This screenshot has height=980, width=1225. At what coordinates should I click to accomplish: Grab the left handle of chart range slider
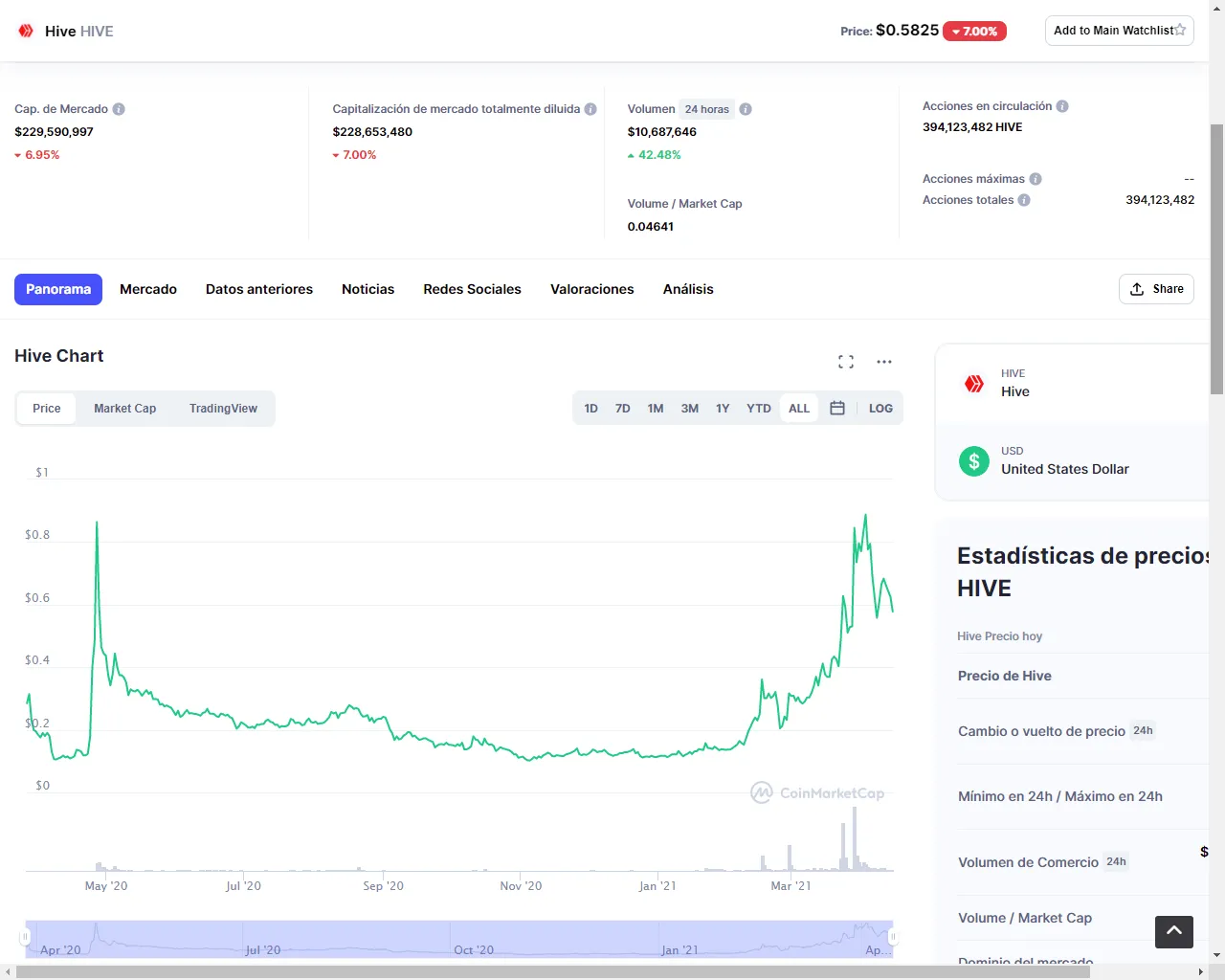(26, 937)
